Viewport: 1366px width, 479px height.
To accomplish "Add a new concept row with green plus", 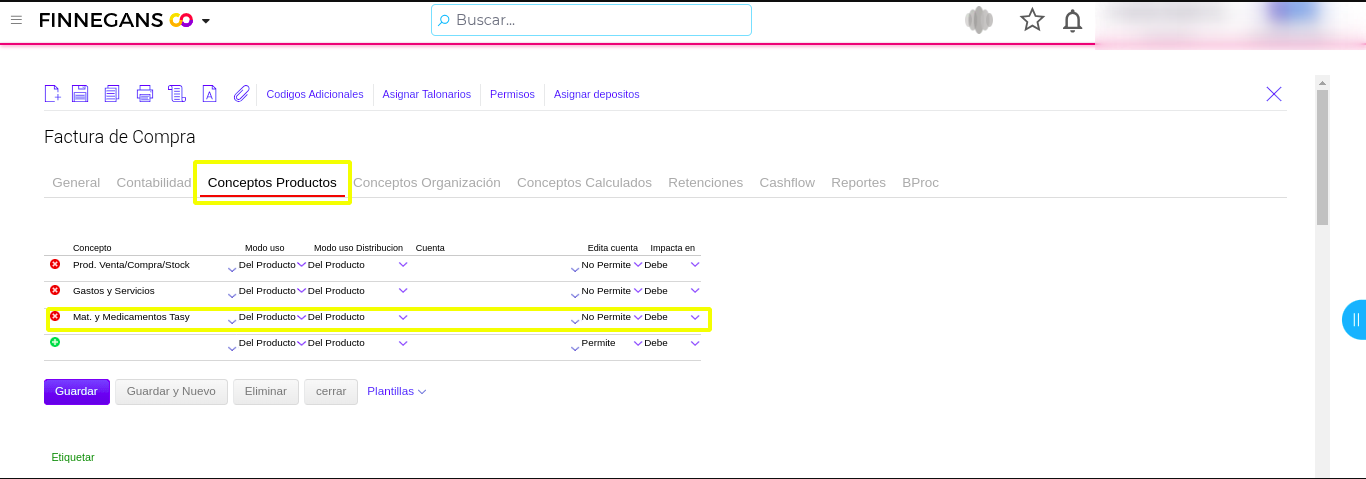I will [x=55, y=342].
